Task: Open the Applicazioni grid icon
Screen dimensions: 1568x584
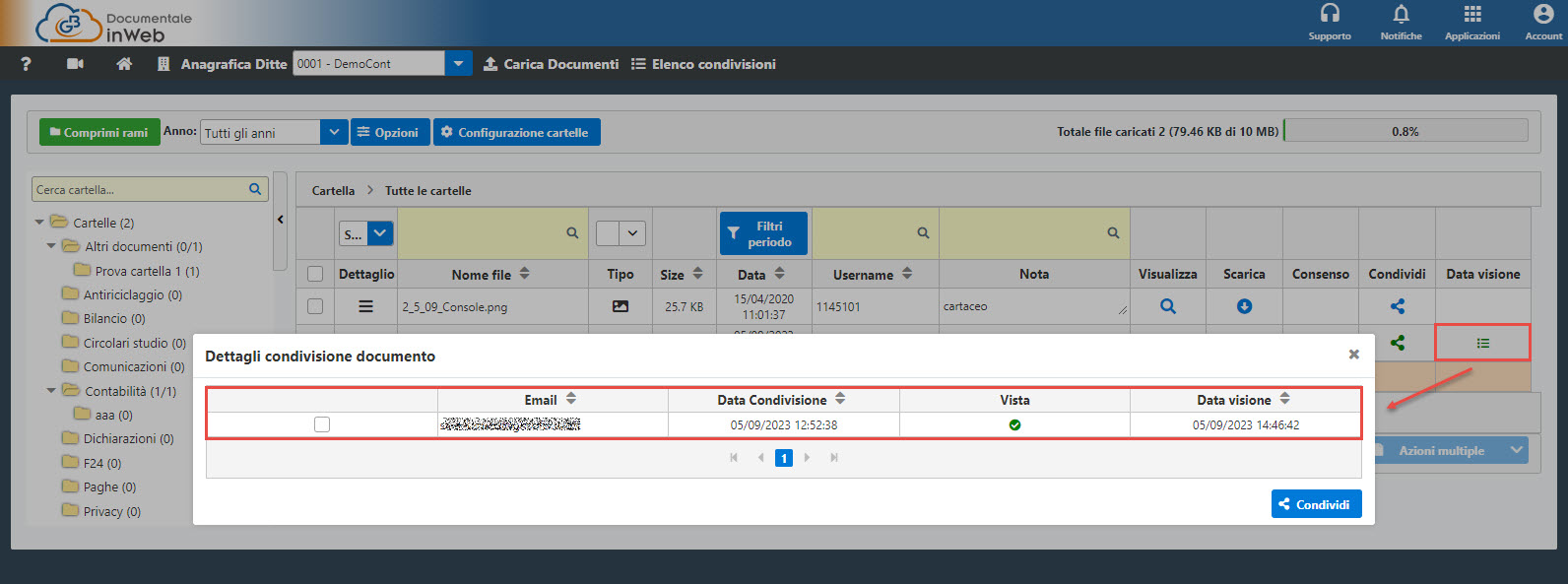Action: (1472, 14)
